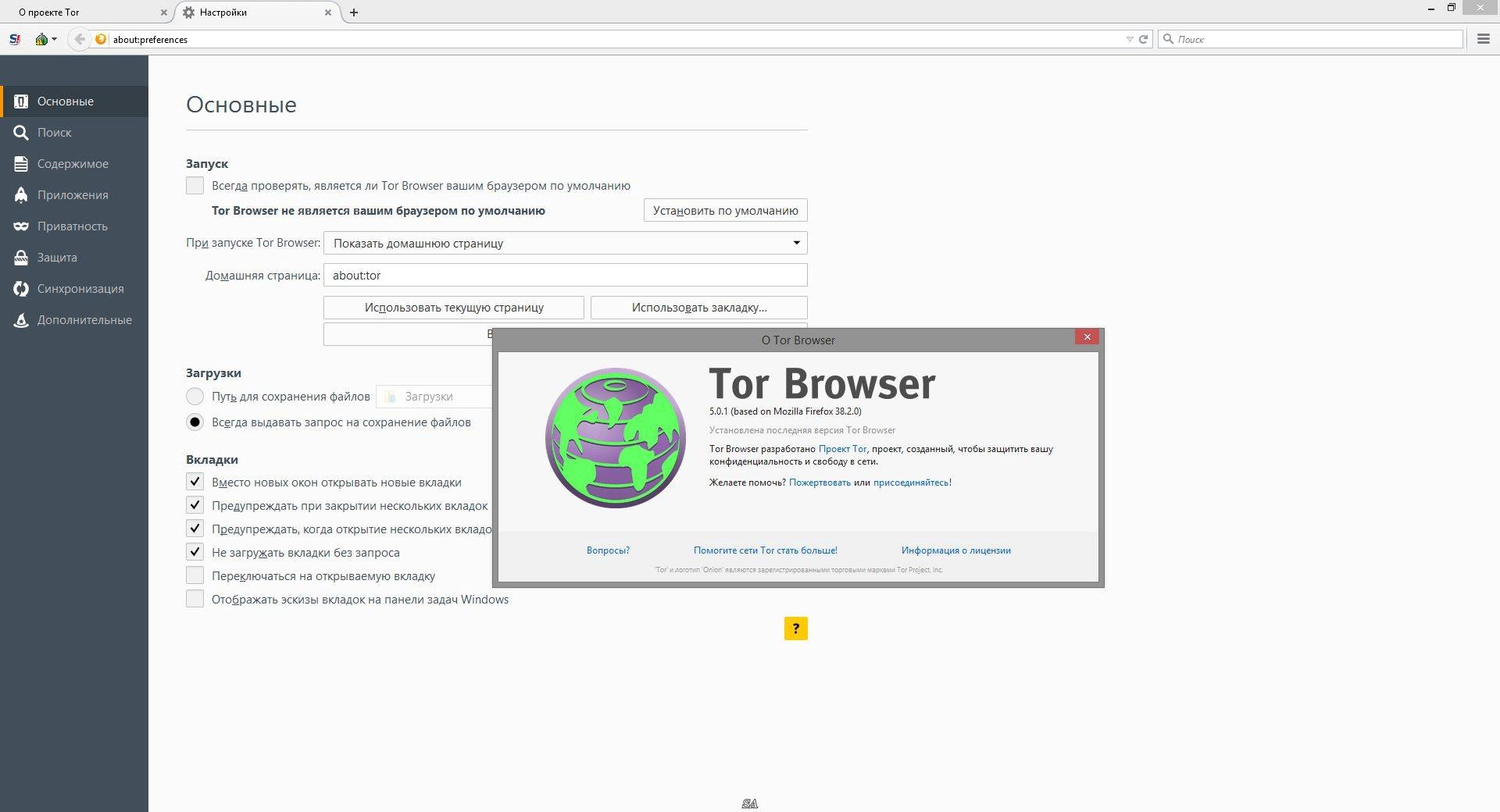
Task: Click 'Помогите сети Tor стать больше!' link
Action: (766, 550)
